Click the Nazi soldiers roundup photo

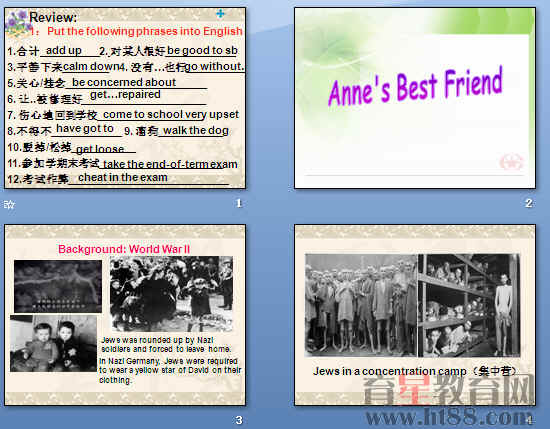pyautogui.click(x=171, y=294)
